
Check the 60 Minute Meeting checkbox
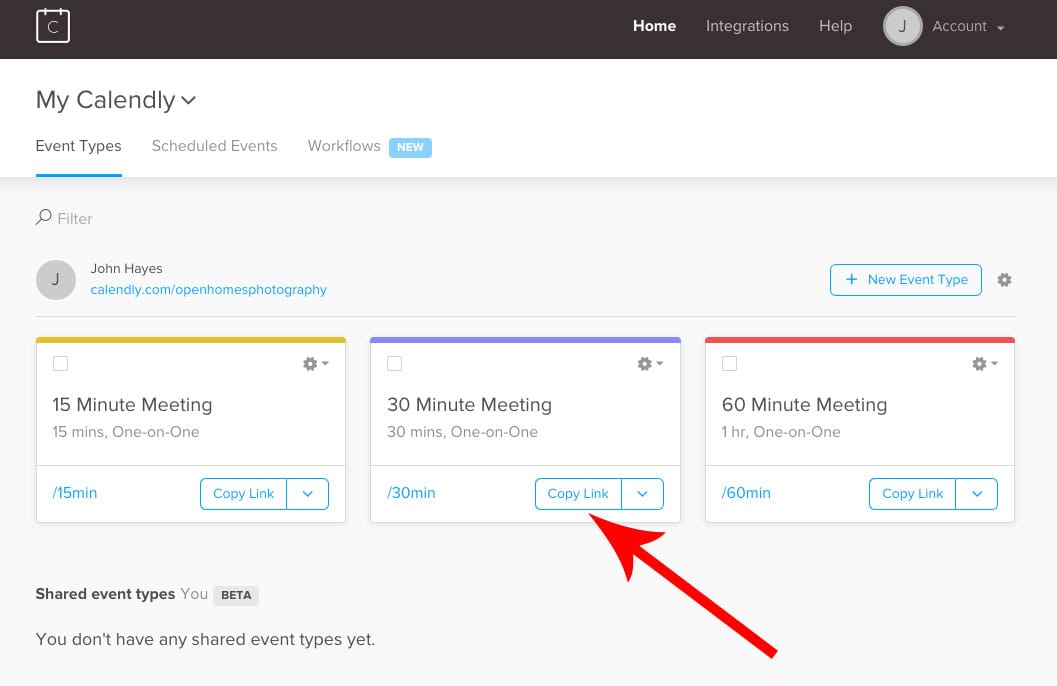coord(729,364)
